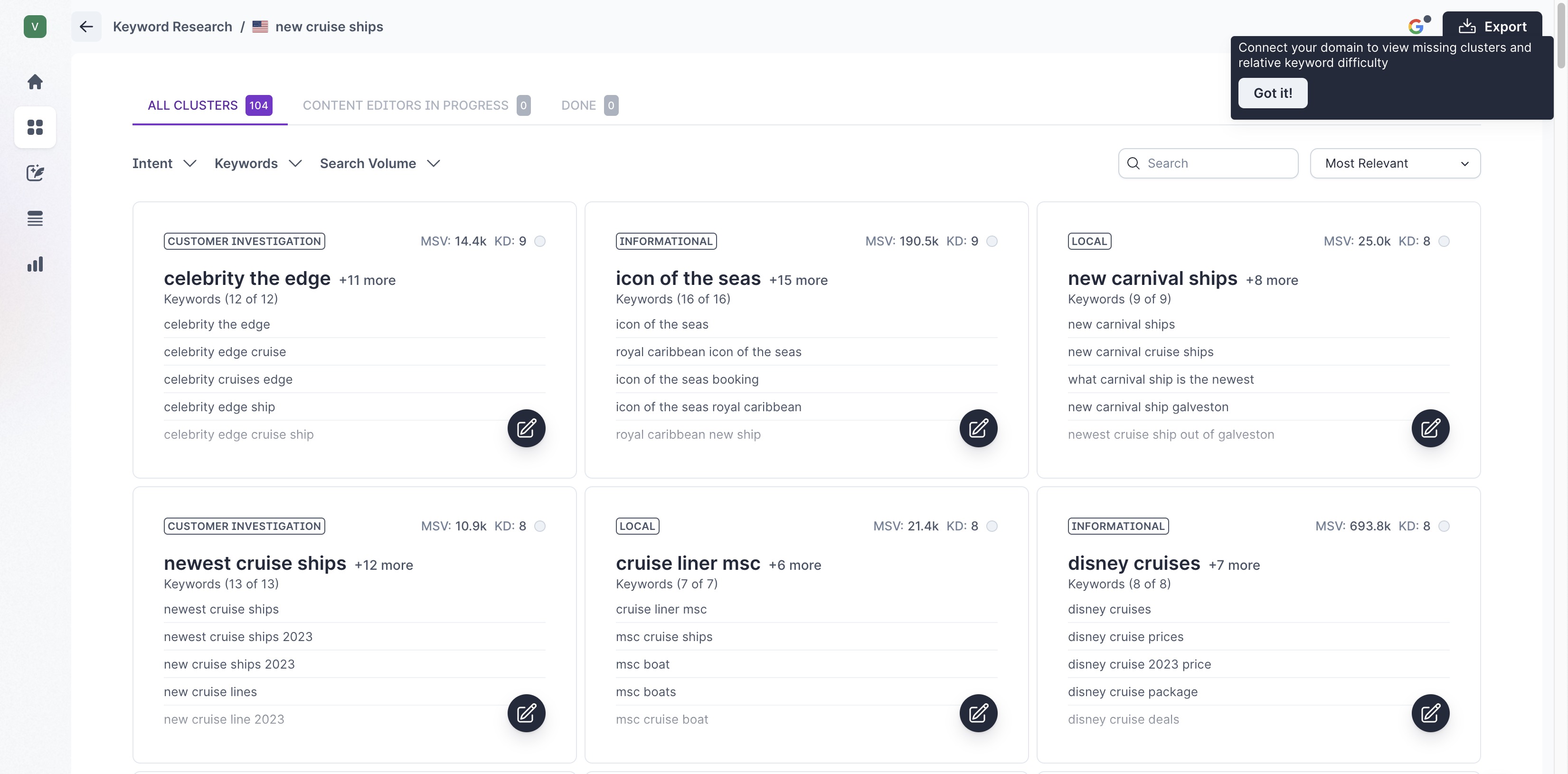This screenshot has height=774, width=1568.
Task: Open the bar chart analytics icon
Action: (35, 264)
